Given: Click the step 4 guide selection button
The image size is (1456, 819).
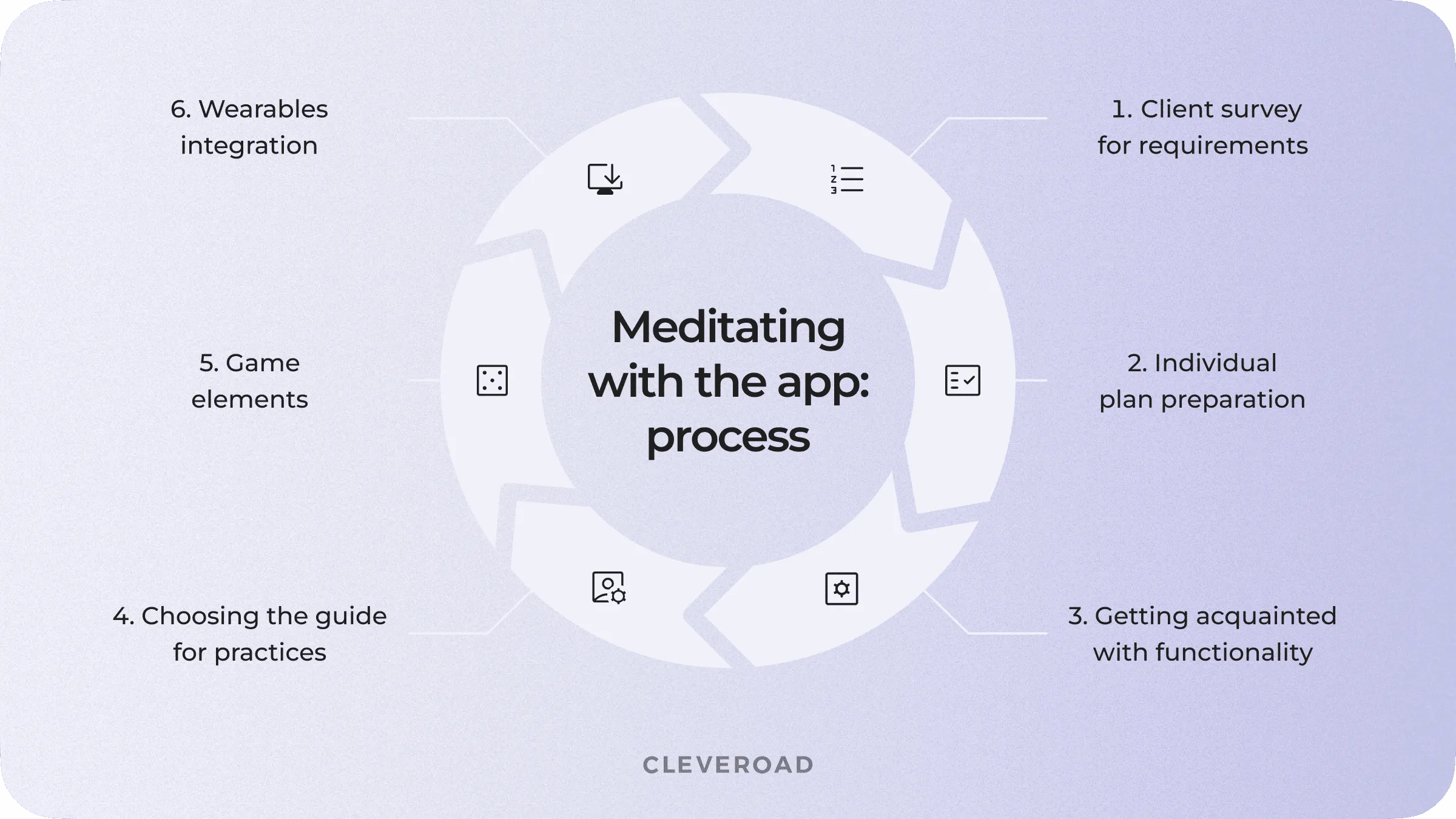Looking at the screenshot, I should 607,588.
